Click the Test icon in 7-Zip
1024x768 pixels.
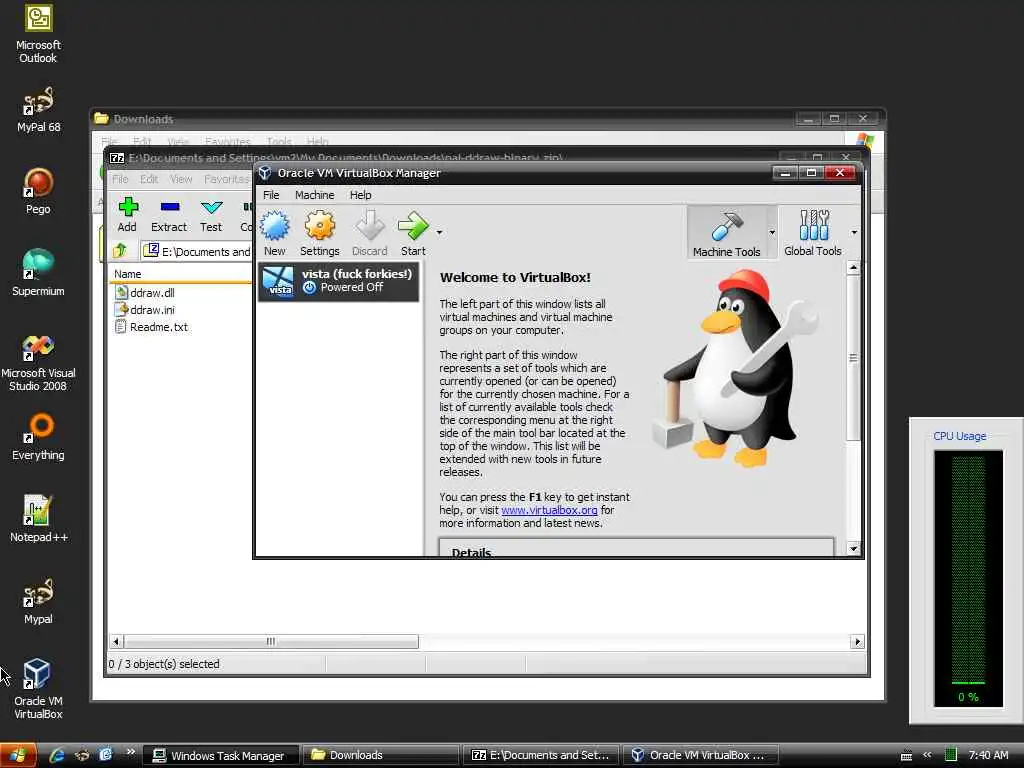(211, 214)
